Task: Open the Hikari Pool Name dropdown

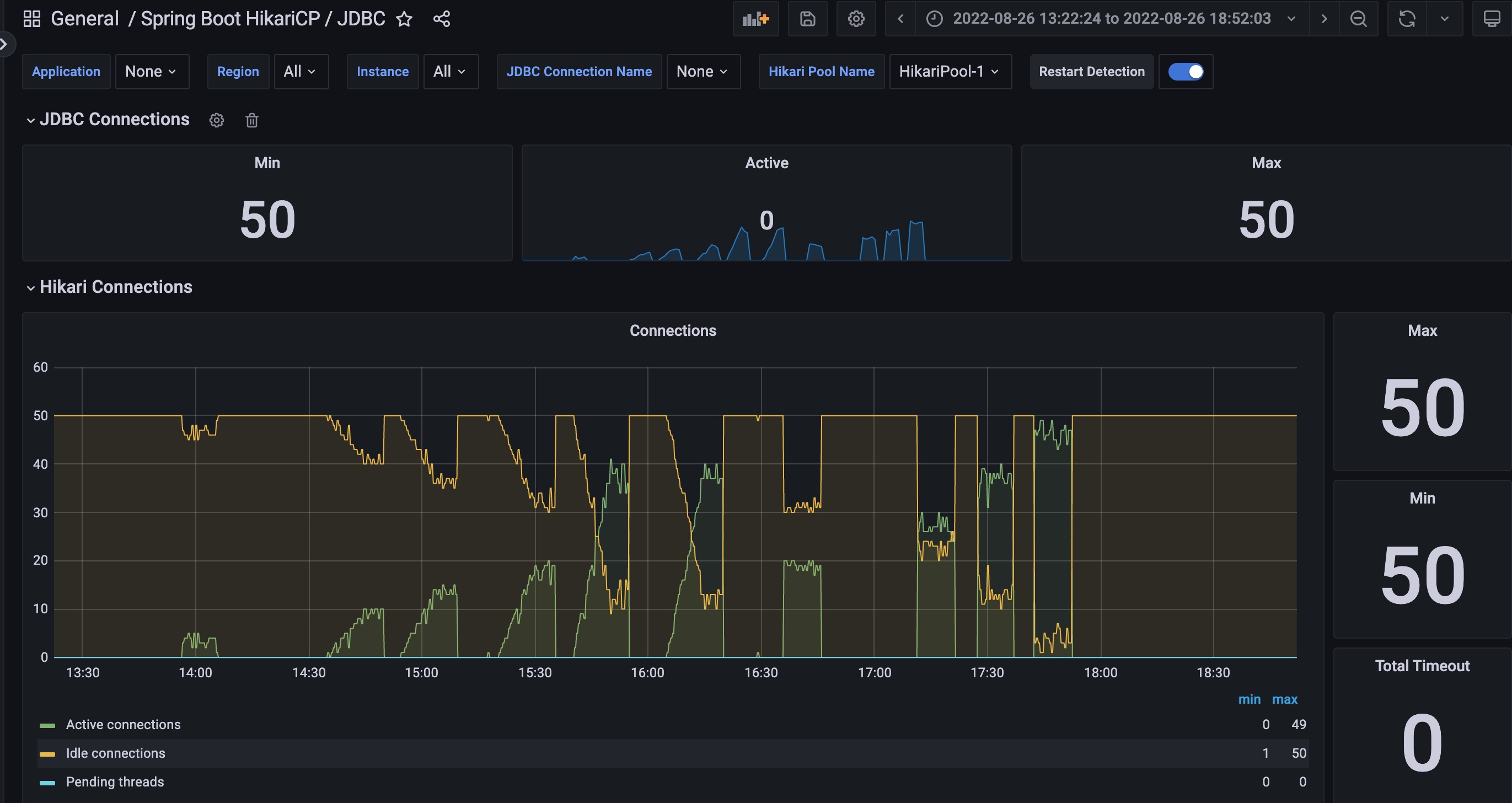Action: pos(949,72)
